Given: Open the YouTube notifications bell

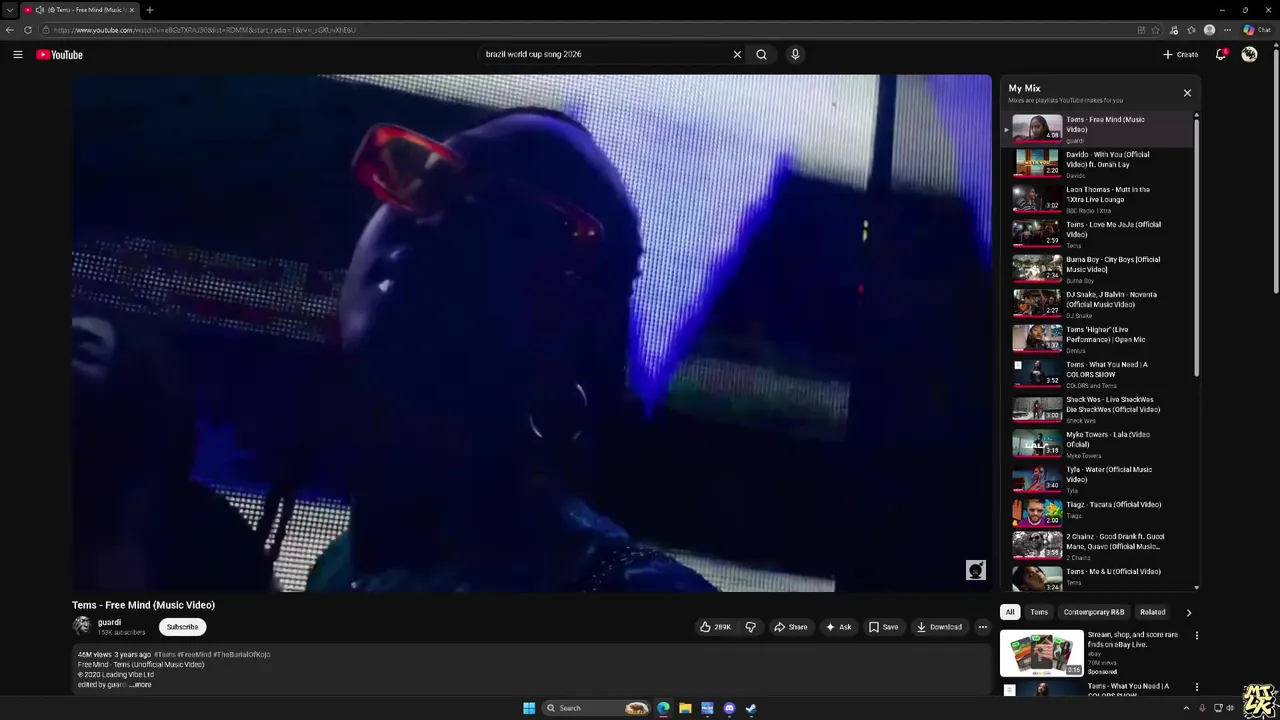Looking at the screenshot, I should coord(1221,54).
